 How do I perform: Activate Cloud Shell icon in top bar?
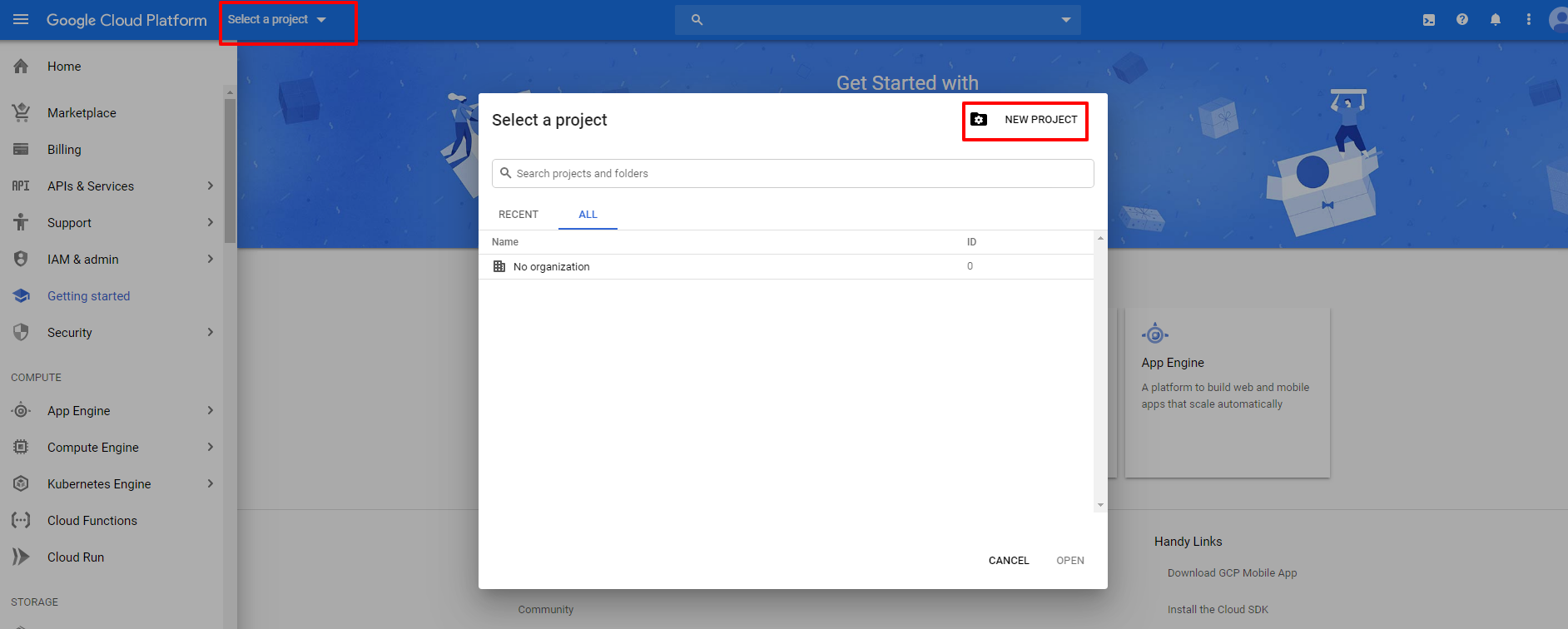tap(1429, 20)
